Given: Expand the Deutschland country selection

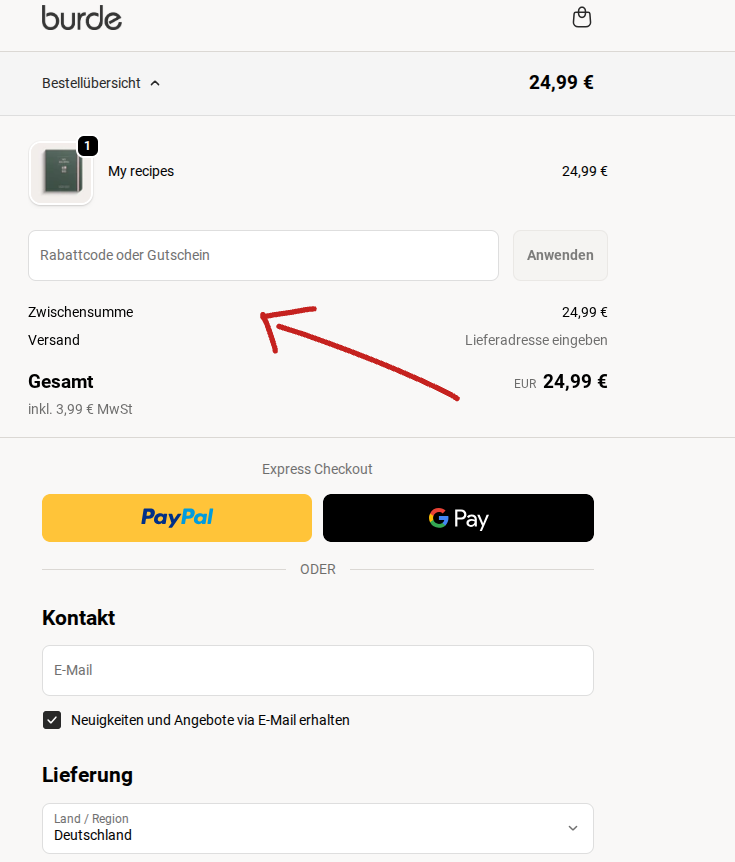Looking at the screenshot, I should click(317, 828).
